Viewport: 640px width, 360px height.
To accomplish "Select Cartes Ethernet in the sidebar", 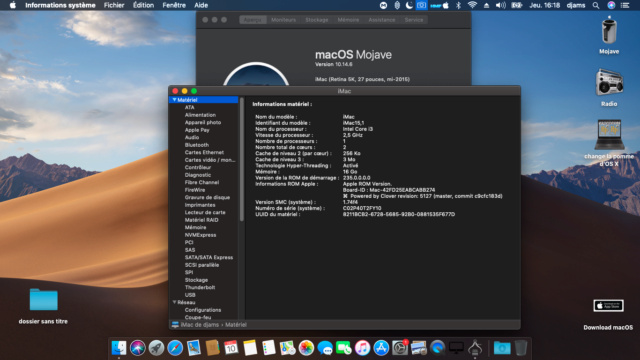I will tap(204, 152).
